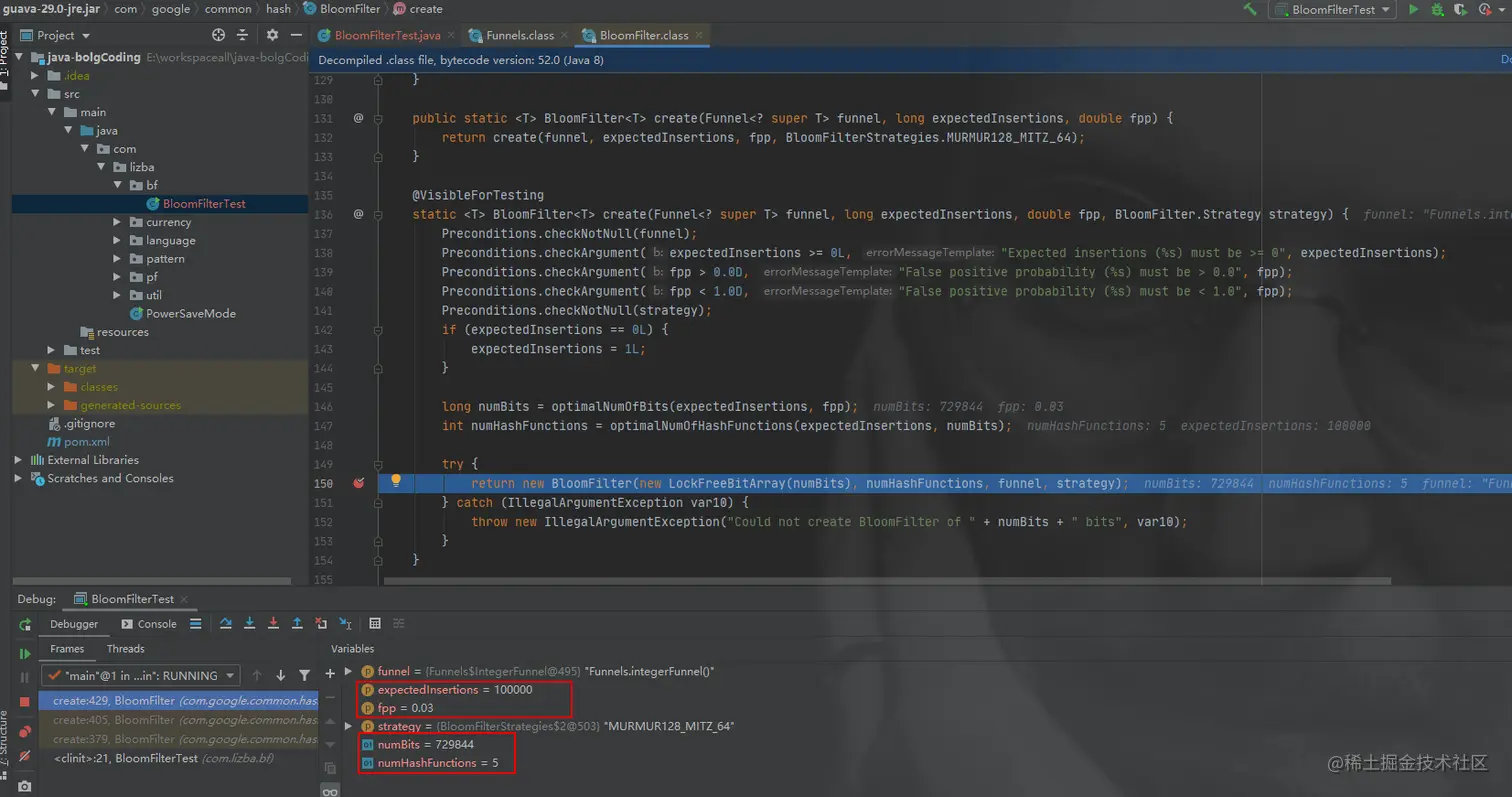Open Evaluate Expression calculator icon
This screenshot has height=797, width=1512.
tap(375, 623)
